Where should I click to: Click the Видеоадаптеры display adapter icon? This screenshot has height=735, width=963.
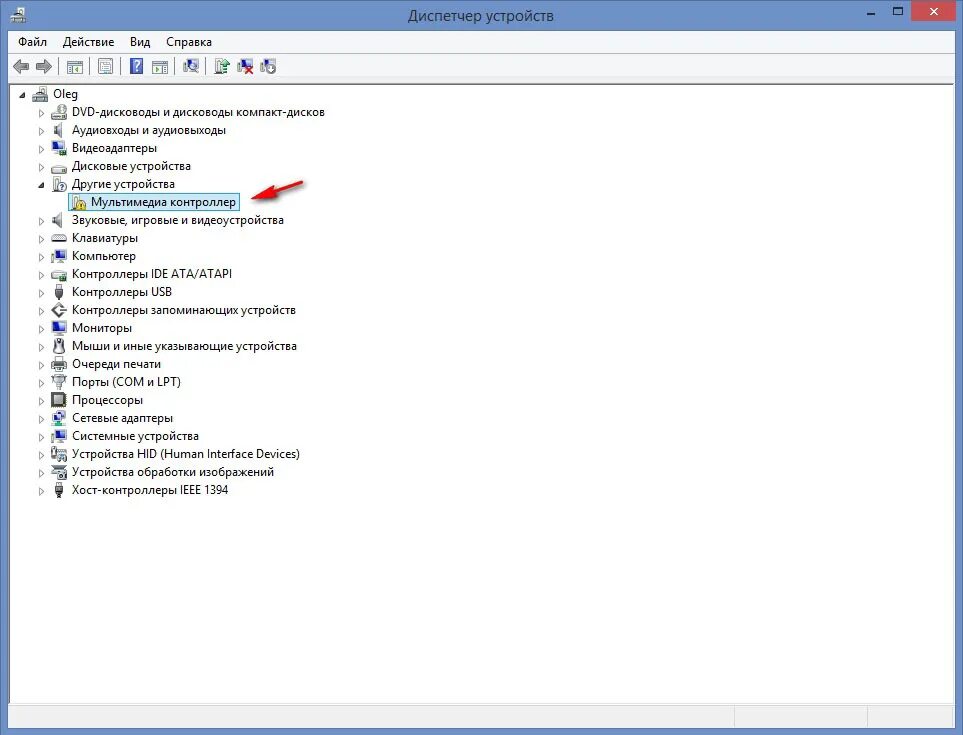[x=59, y=148]
